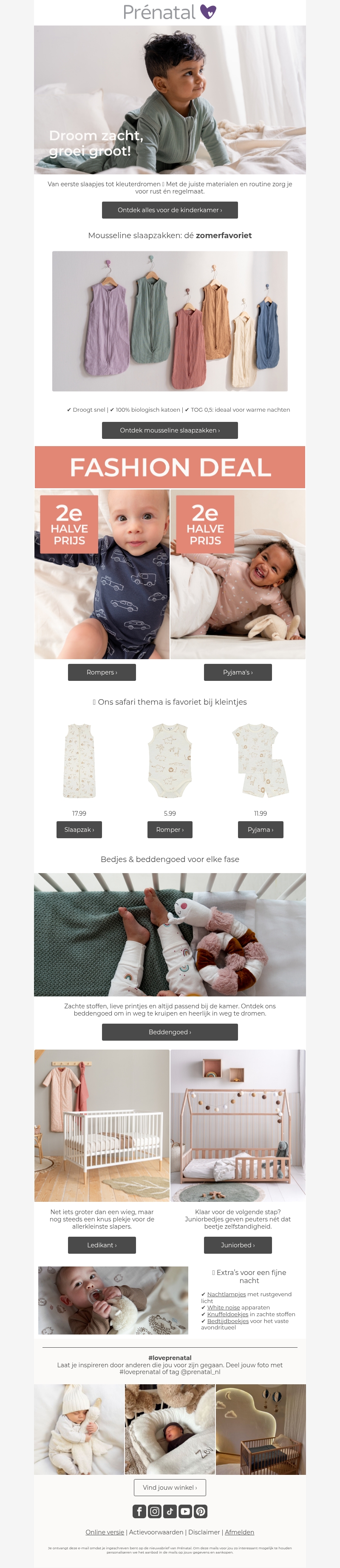Viewport: 340px width, 1568px height.
Task: Click 'Ontdek alles voor de kinderkamer' button
Action: [x=170, y=210]
